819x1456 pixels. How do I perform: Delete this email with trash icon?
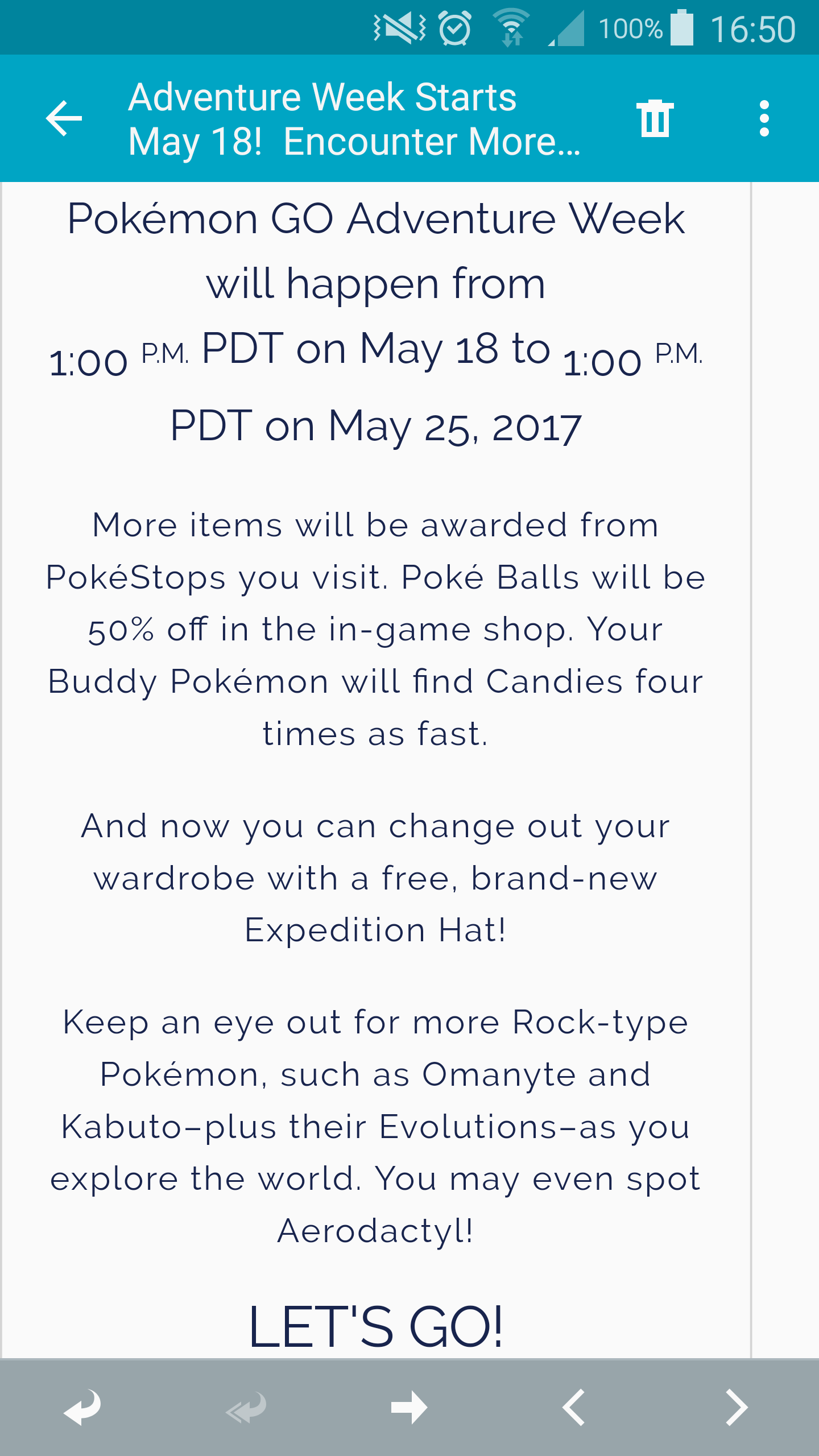click(x=655, y=118)
